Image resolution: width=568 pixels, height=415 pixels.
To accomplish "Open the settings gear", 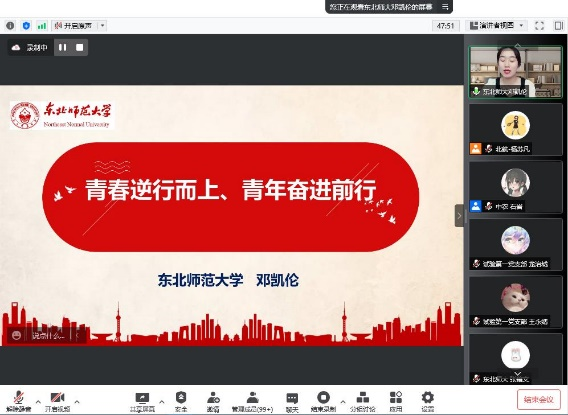I will (x=427, y=401).
